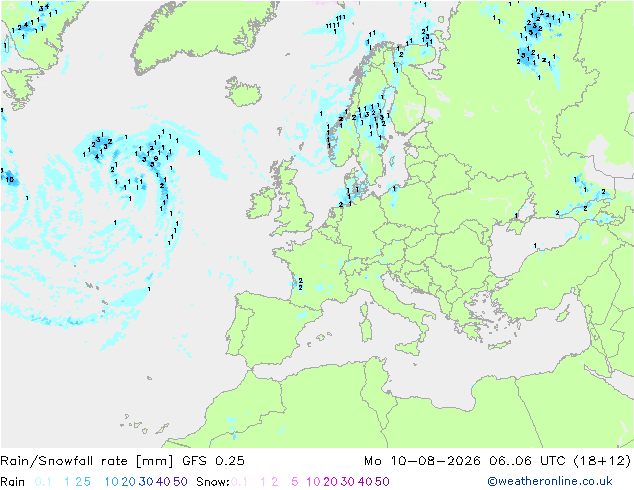634x490 pixels.
Task: Select the "(18+12)" forecast offset text
Action: 602,461
